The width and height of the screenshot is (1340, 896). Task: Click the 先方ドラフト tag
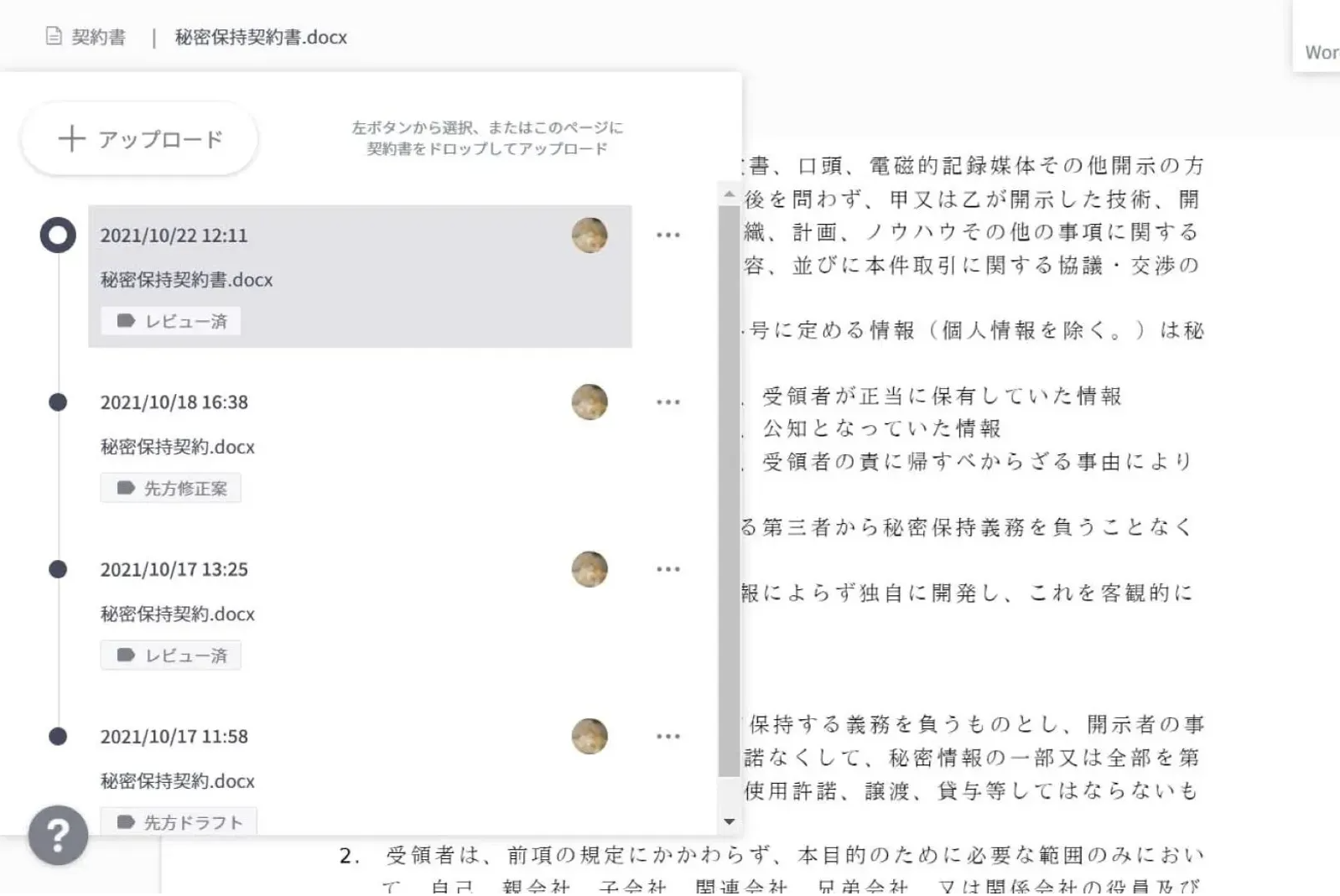click(x=179, y=822)
